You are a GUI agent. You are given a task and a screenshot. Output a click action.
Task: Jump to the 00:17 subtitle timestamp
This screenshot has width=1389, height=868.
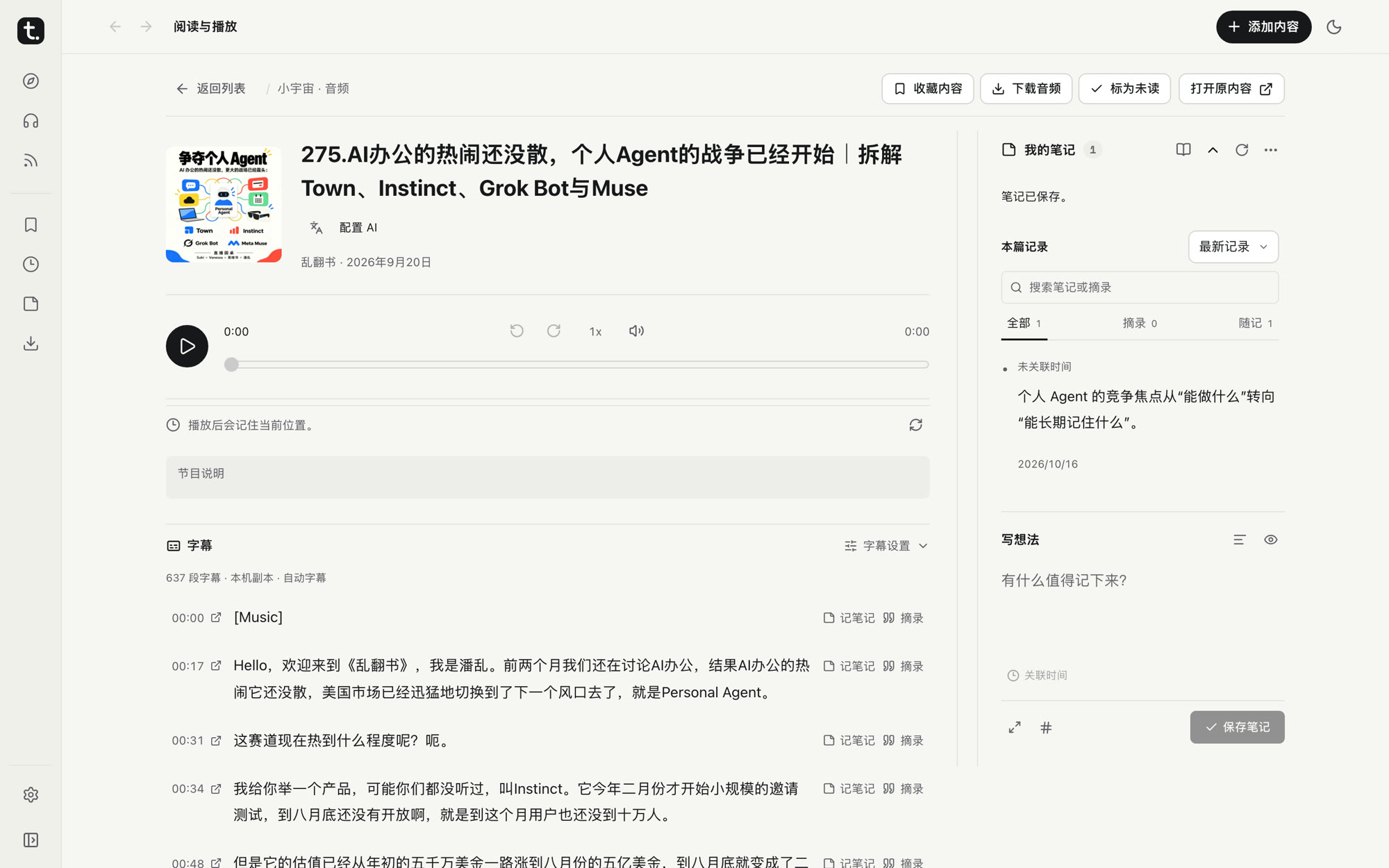coord(188,666)
